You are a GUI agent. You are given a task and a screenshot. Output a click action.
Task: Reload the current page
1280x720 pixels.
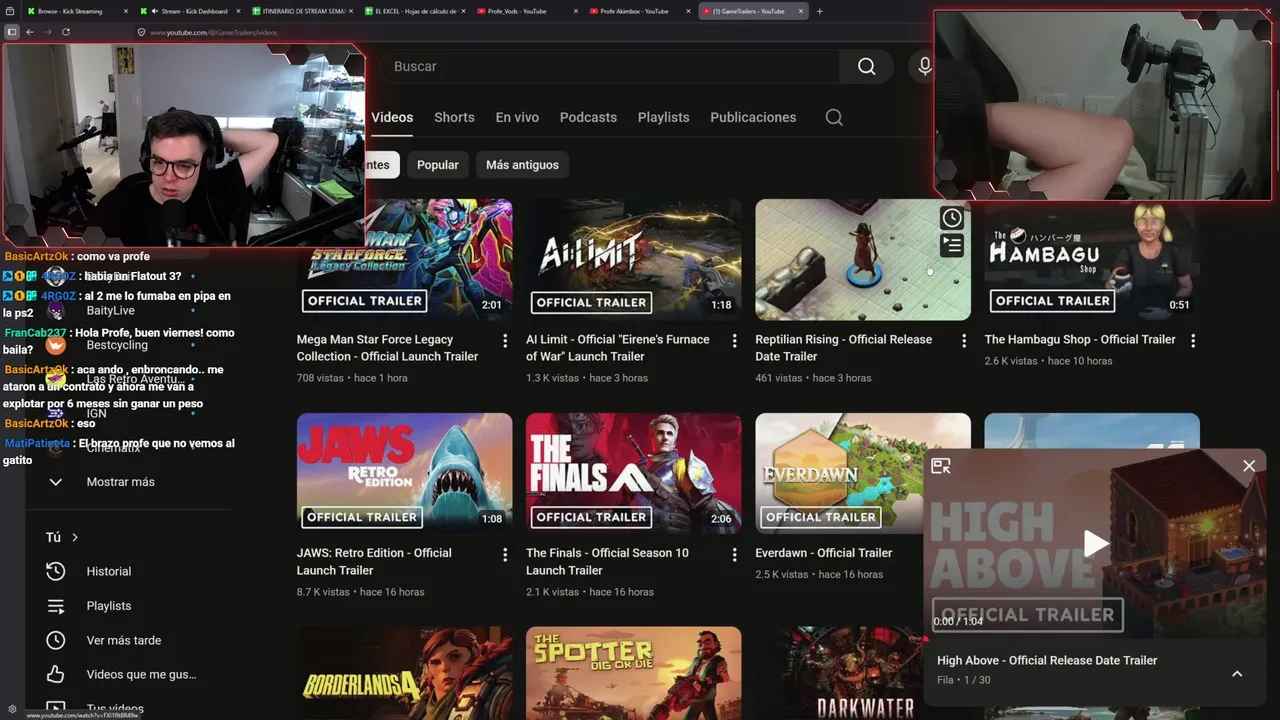point(66,32)
